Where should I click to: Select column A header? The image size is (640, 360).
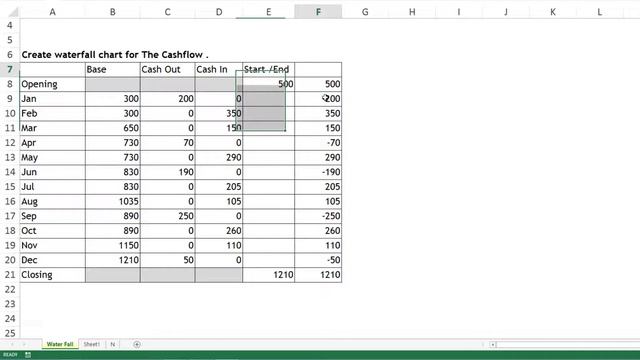53,12
